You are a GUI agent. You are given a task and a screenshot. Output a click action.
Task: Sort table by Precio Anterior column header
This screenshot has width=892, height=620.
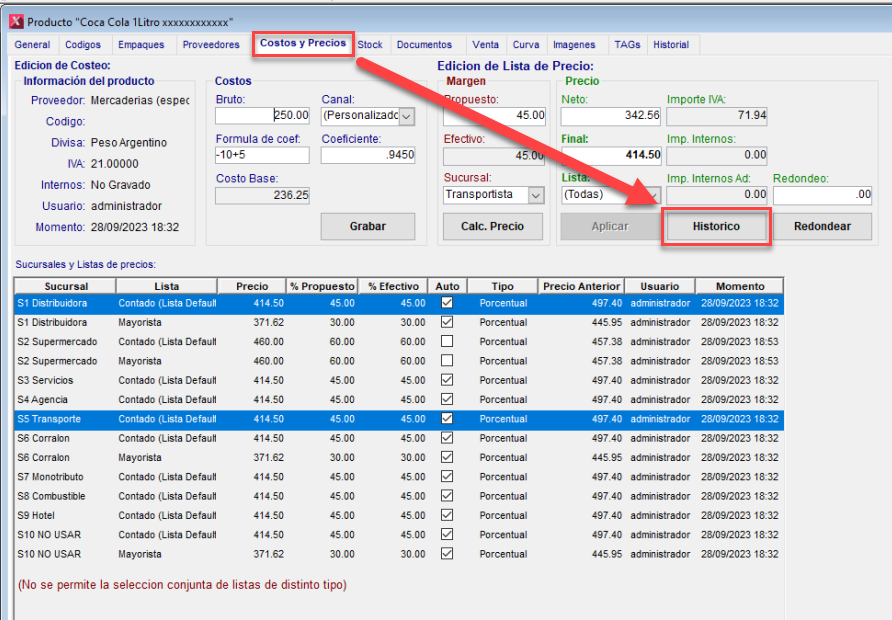coord(581,286)
